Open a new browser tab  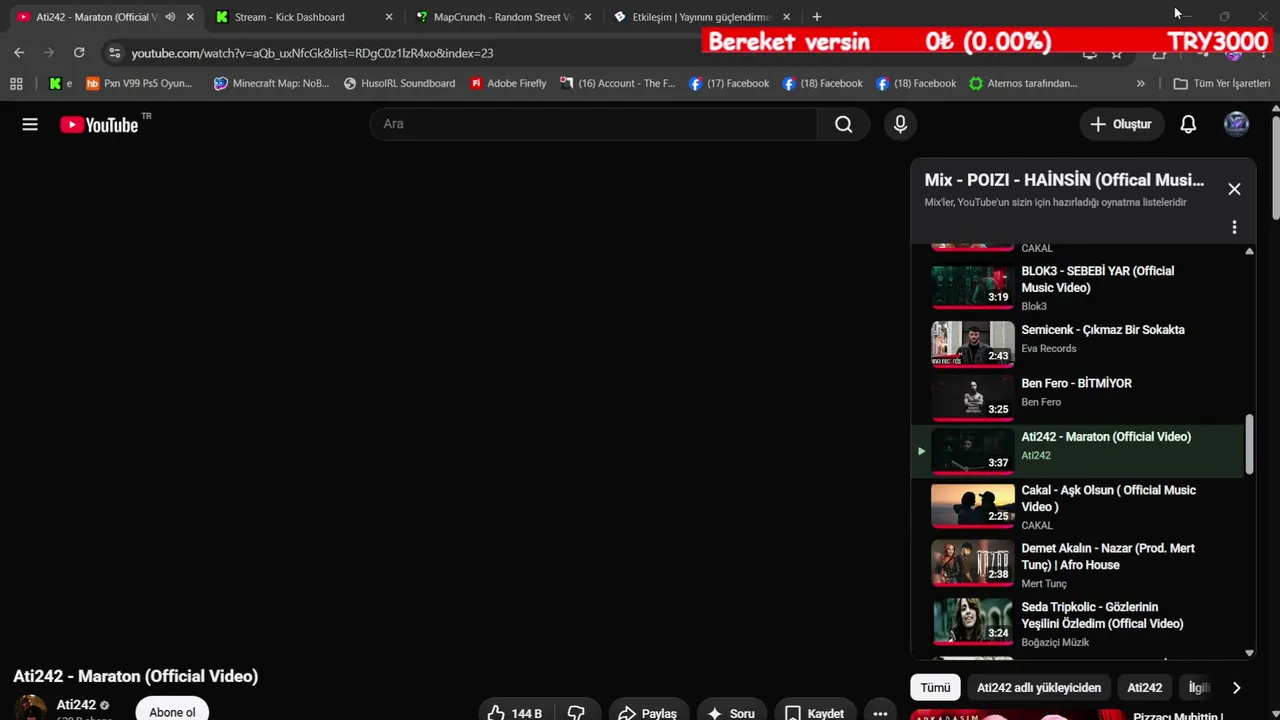pyautogui.click(x=817, y=17)
